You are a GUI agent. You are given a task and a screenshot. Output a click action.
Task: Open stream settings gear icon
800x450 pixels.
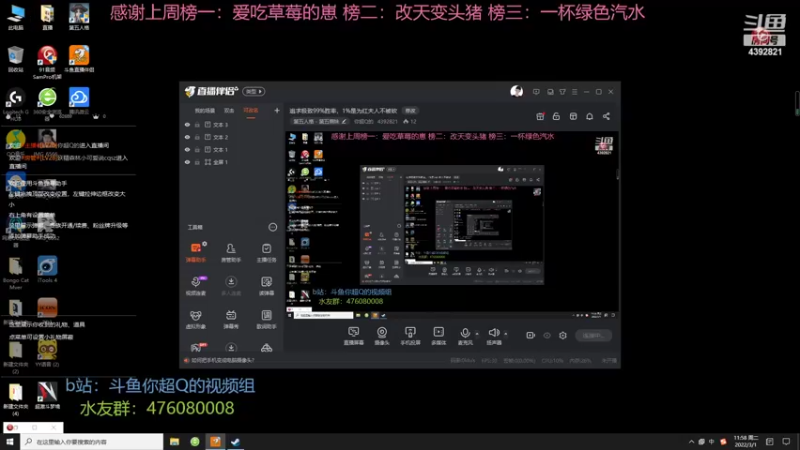563,335
